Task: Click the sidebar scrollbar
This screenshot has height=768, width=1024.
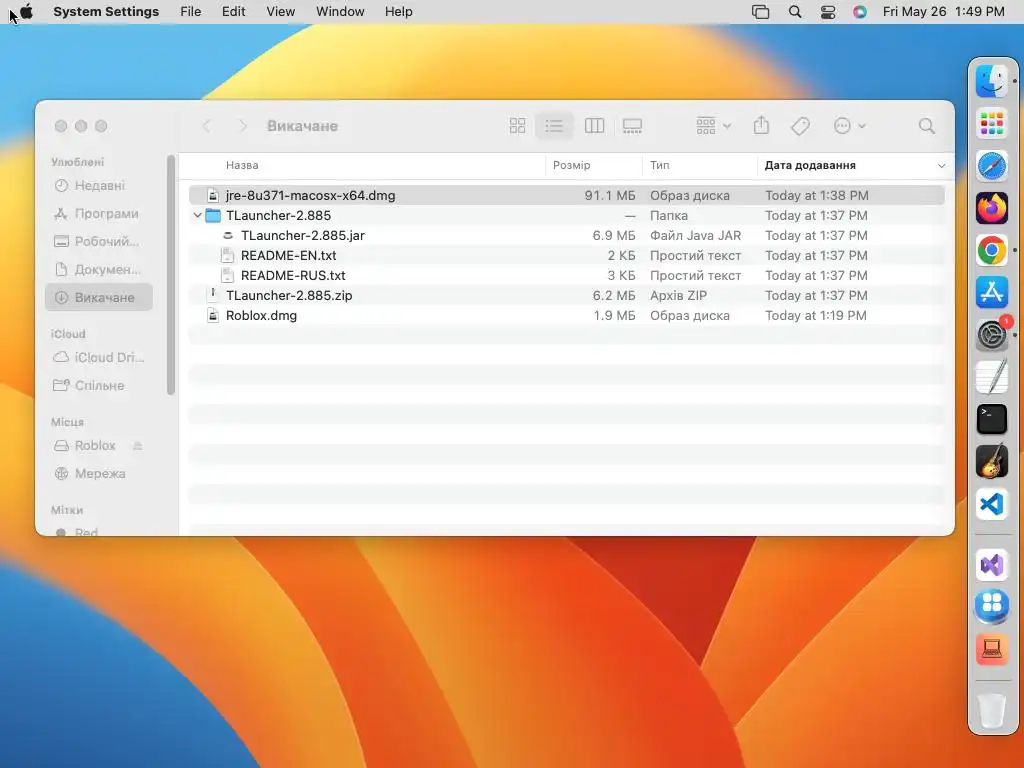Action: click(171, 274)
